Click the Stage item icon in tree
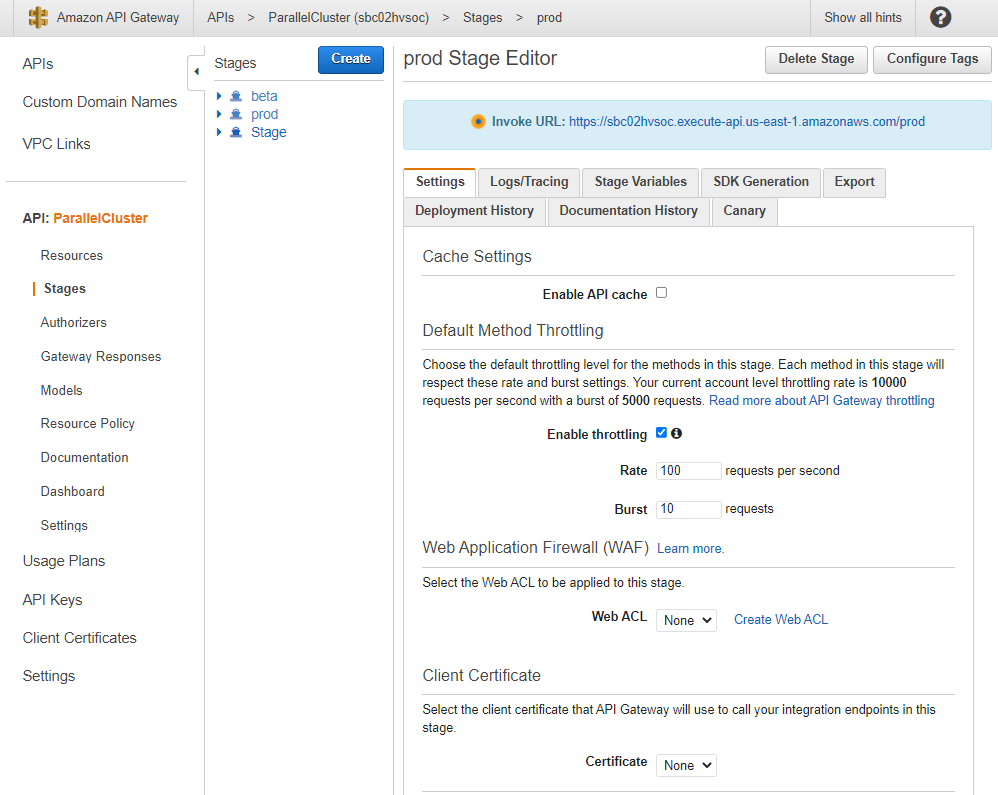This screenshot has width=998, height=795. click(236, 133)
